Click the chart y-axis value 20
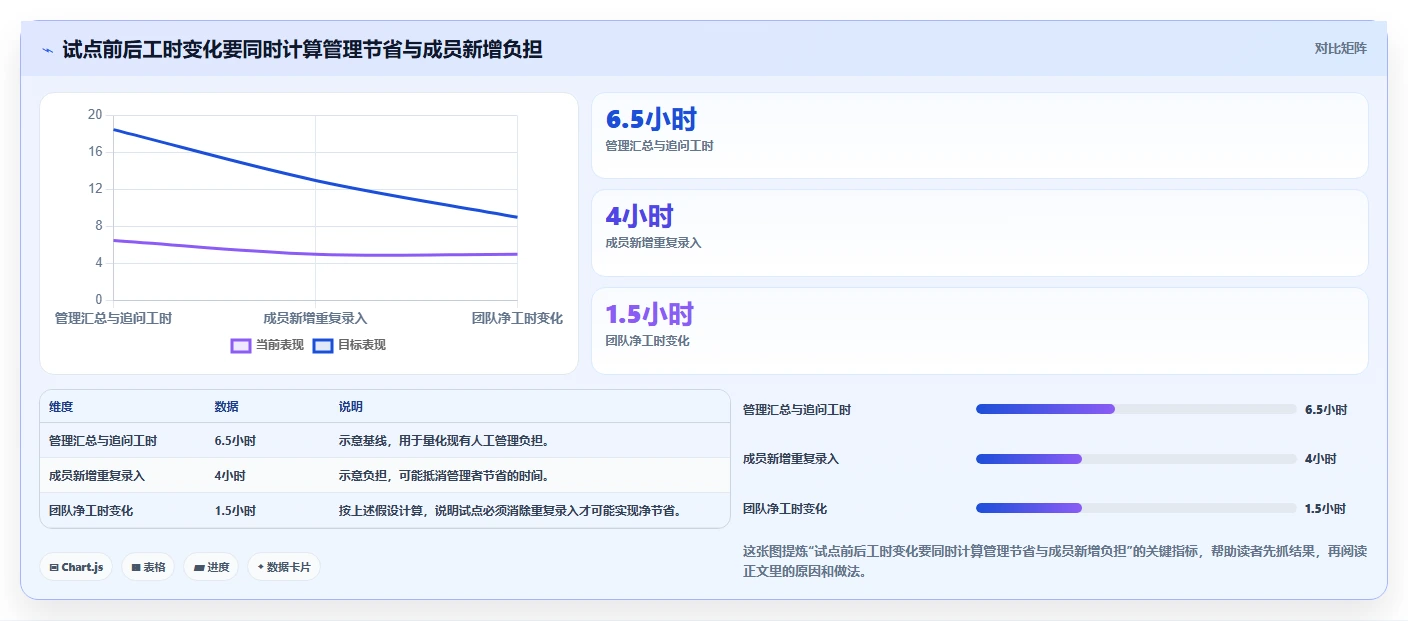The height and width of the screenshot is (621, 1408). click(x=95, y=115)
